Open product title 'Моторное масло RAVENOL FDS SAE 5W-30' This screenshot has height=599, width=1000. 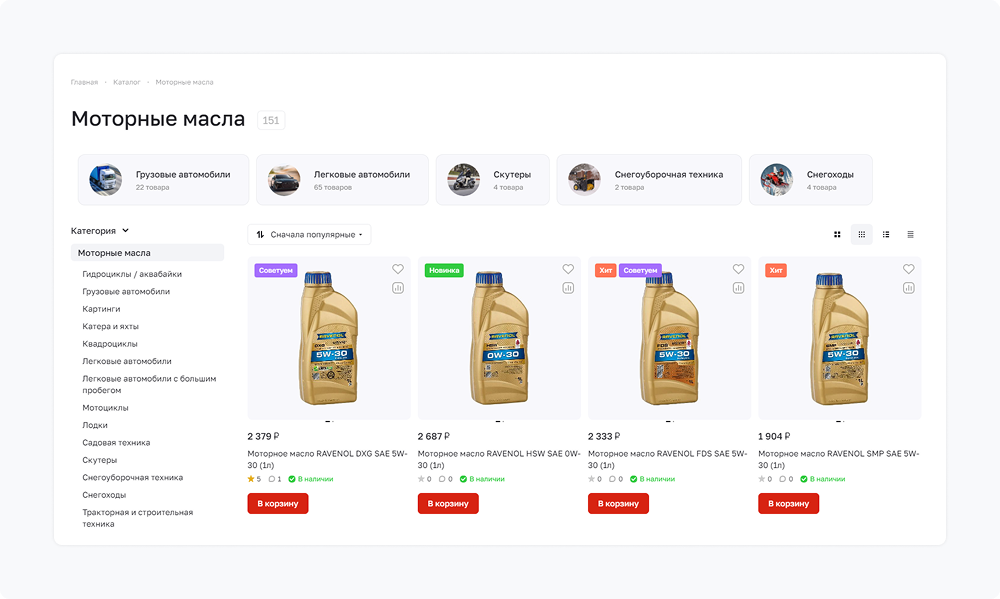click(x=667, y=459)
